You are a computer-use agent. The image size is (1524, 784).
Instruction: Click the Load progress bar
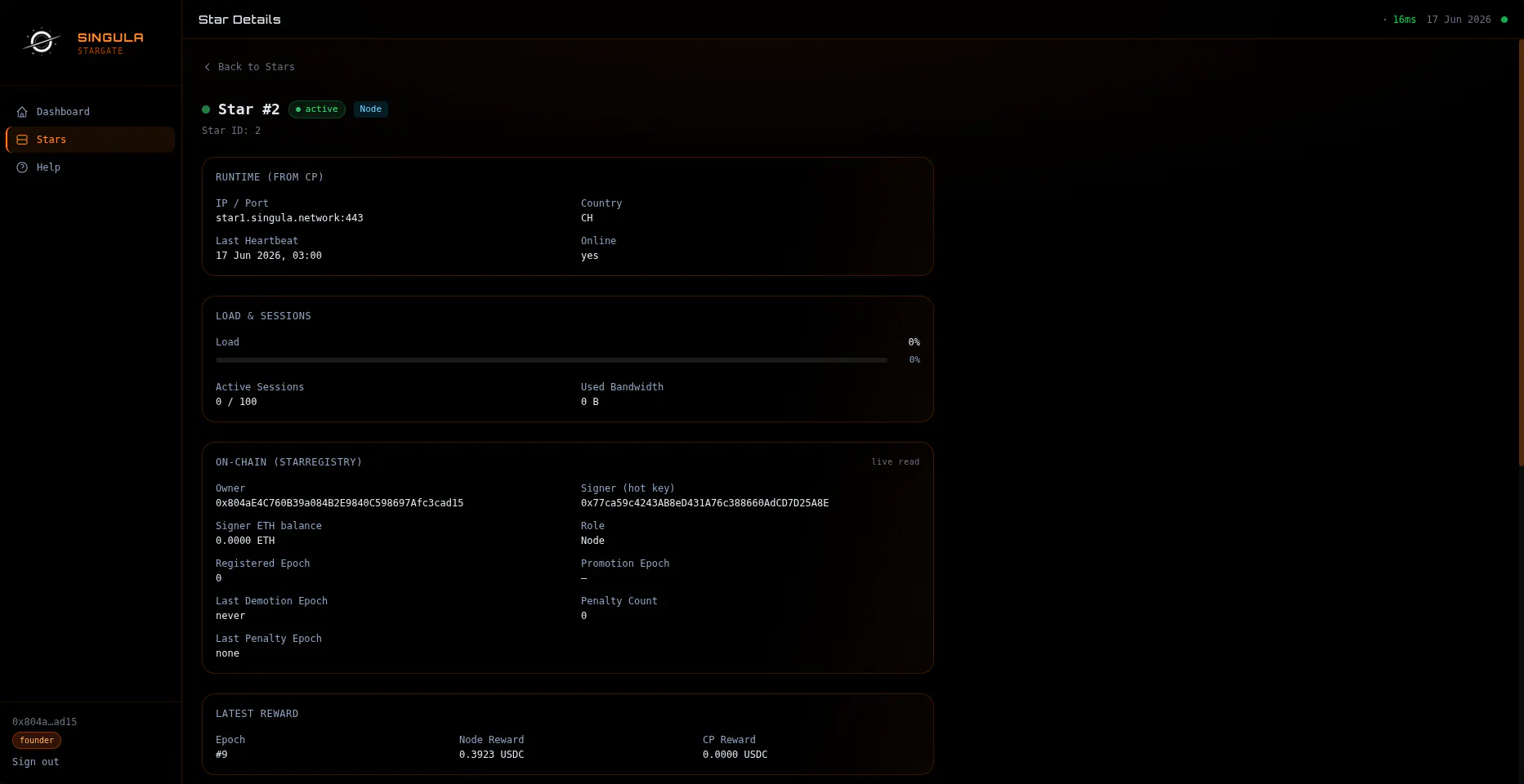[552, 360]
